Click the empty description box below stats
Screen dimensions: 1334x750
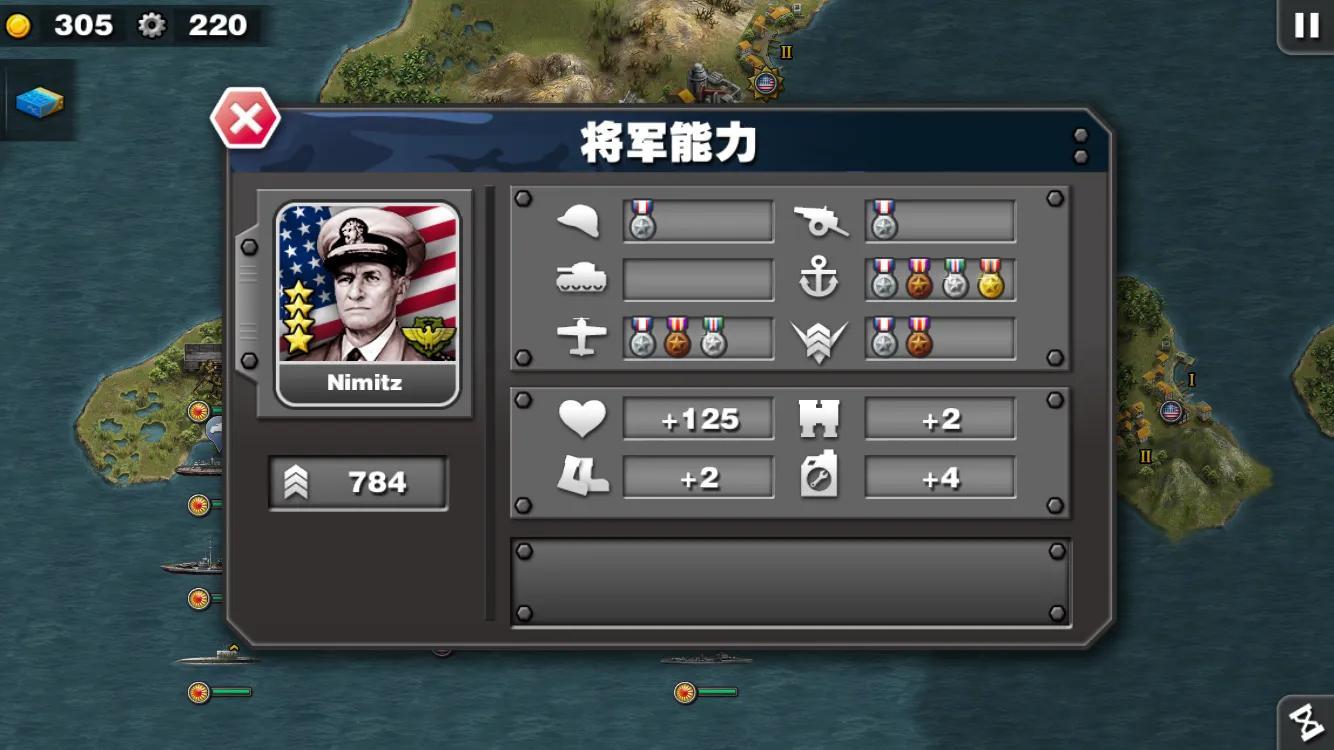point(791,583)
